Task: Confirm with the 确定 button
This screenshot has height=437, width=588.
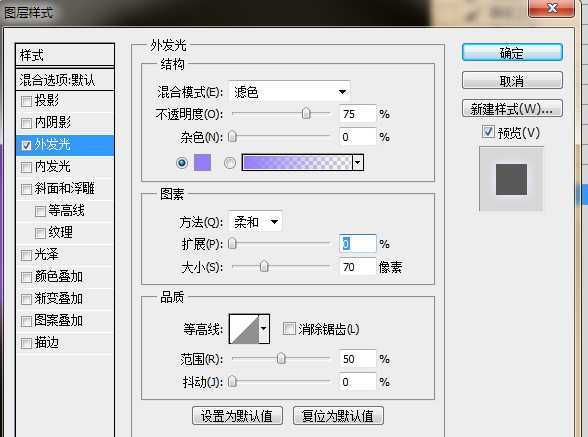Action: (x=512, y=53)
